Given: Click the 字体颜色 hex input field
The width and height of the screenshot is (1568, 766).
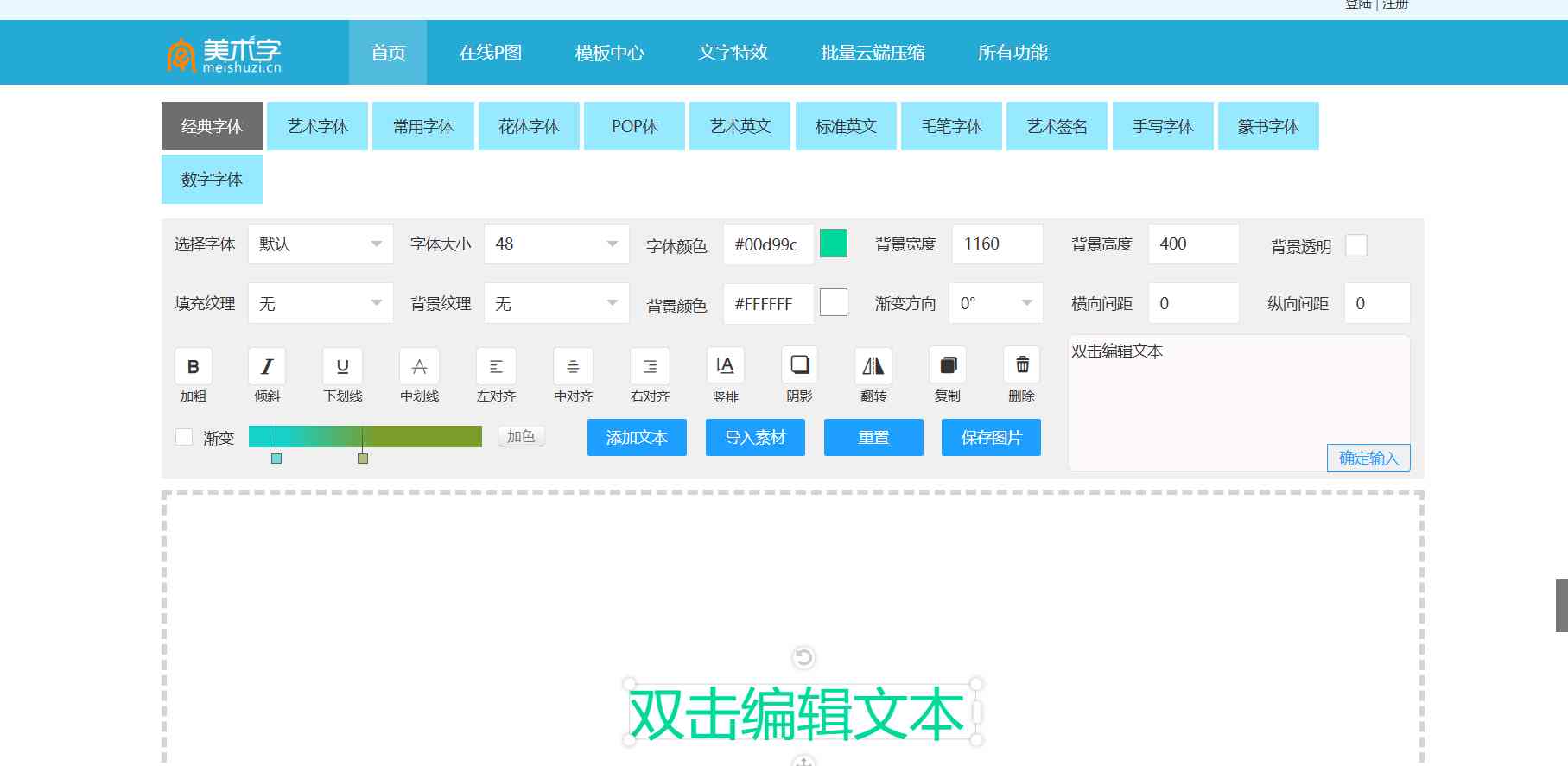Looking at the screenshot, I should click(x=768, y=244).
